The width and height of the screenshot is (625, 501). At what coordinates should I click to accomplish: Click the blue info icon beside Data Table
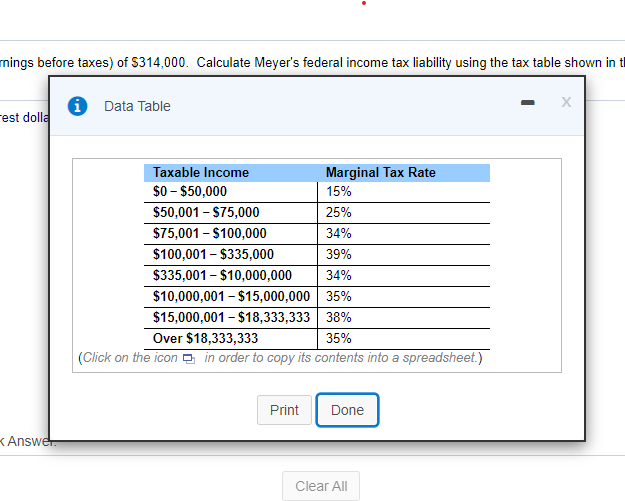(x=77, y=106)
